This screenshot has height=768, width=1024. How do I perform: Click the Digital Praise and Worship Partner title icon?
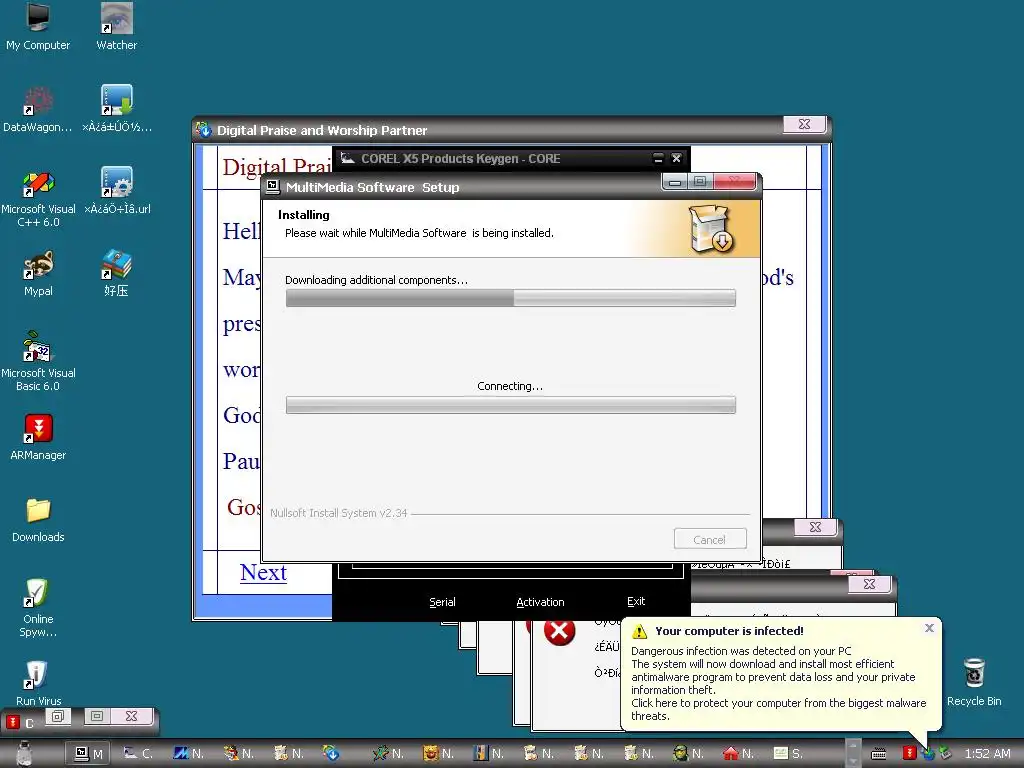click(x=204, y=130)
